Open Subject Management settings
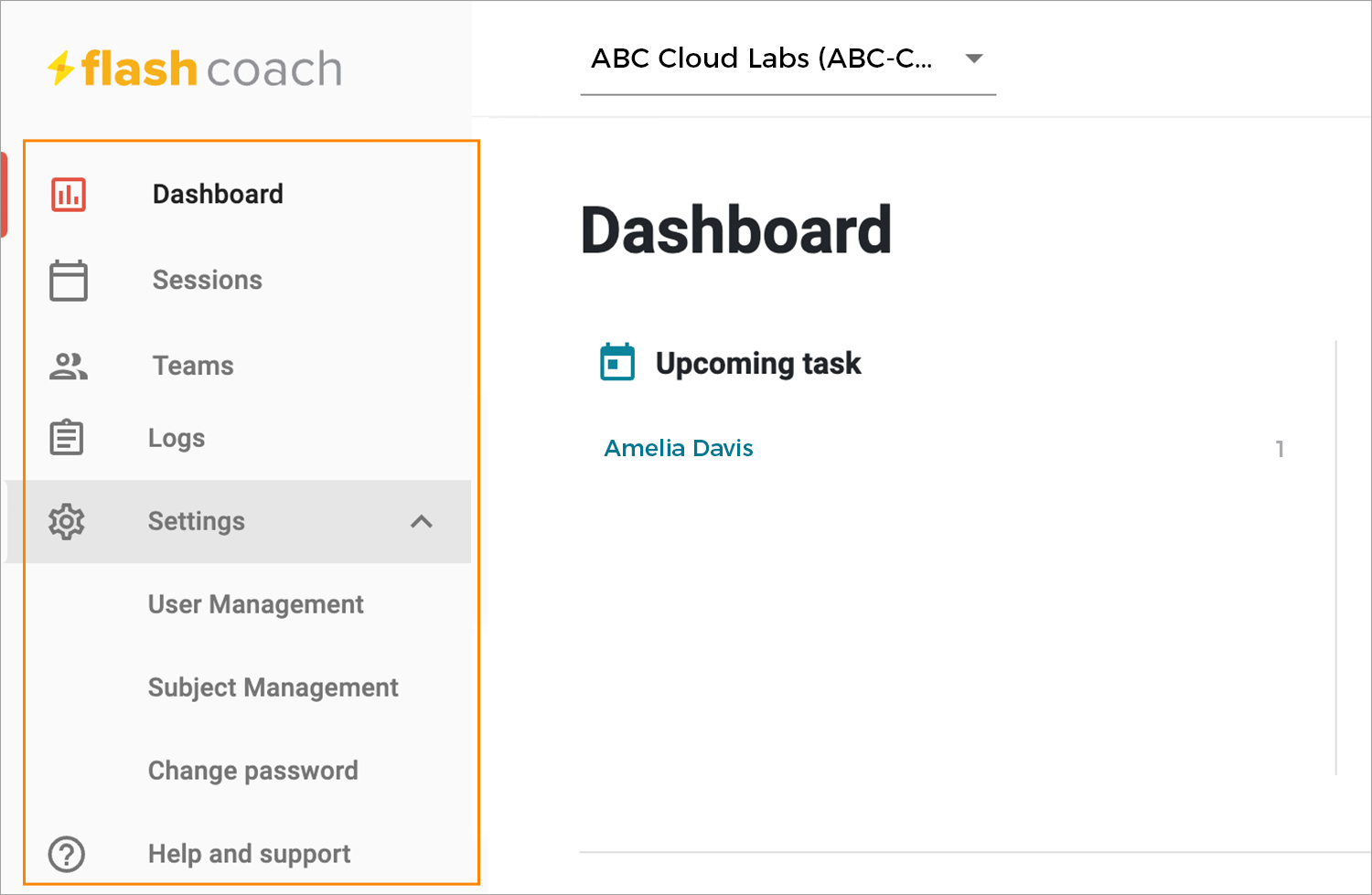The width and height of the screenshot is (1372, 895). [273, 687]
